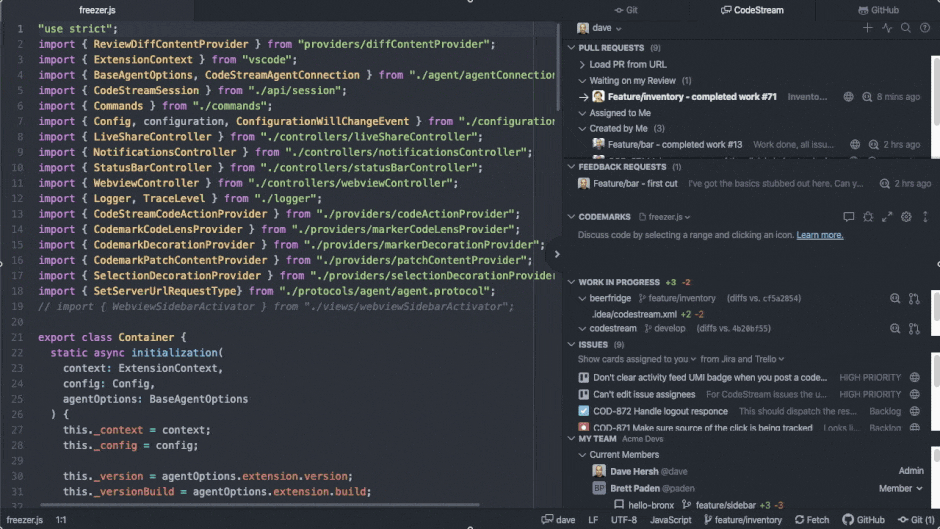Viewport: 940px width, 529px height.
Task: Collapse the beerfridge repo row
Action: pyautogui.click(x=582, y=298)
